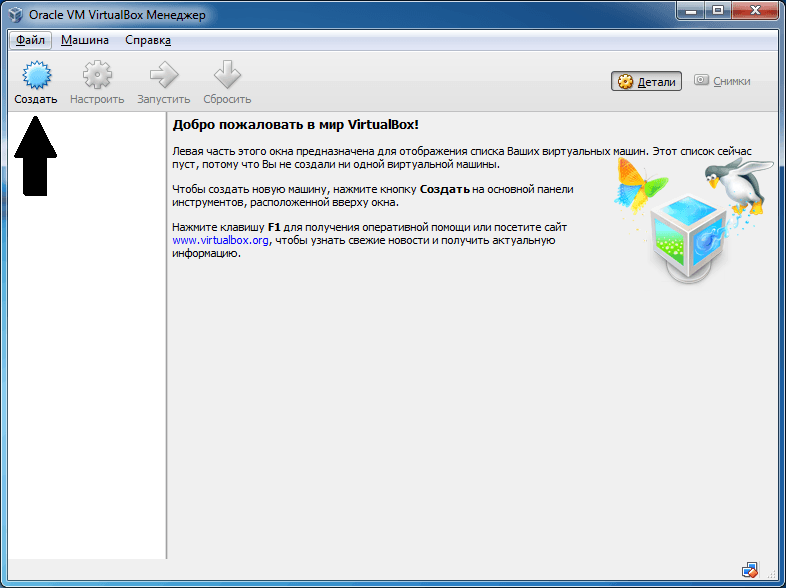Click the VirtualBox cube icon in title bar

coord(16,15)
